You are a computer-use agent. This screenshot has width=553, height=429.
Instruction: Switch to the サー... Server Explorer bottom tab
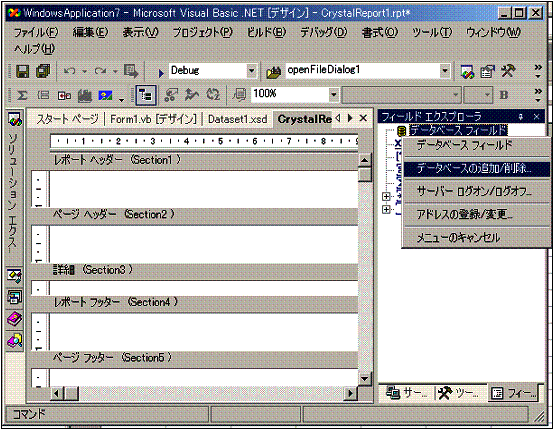coord(407,393)
